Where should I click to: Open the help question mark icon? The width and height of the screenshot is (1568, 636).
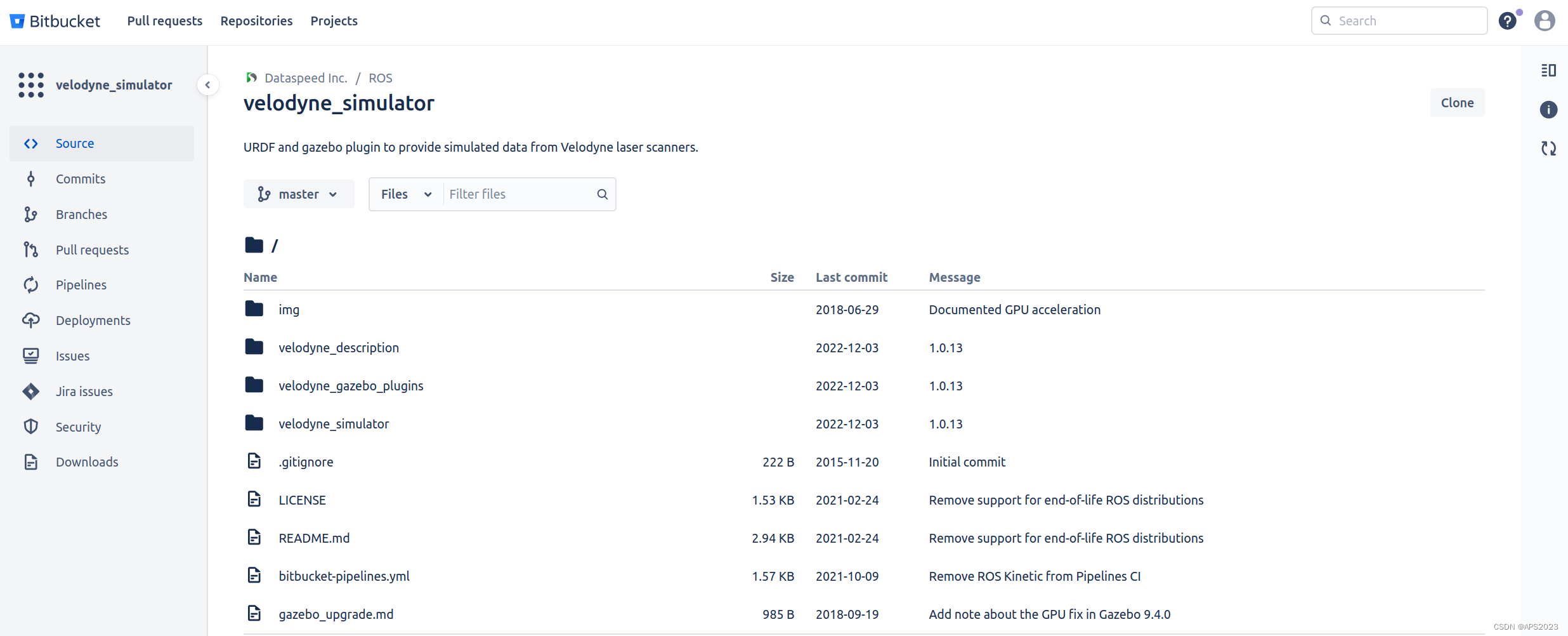click(1508, 21)
